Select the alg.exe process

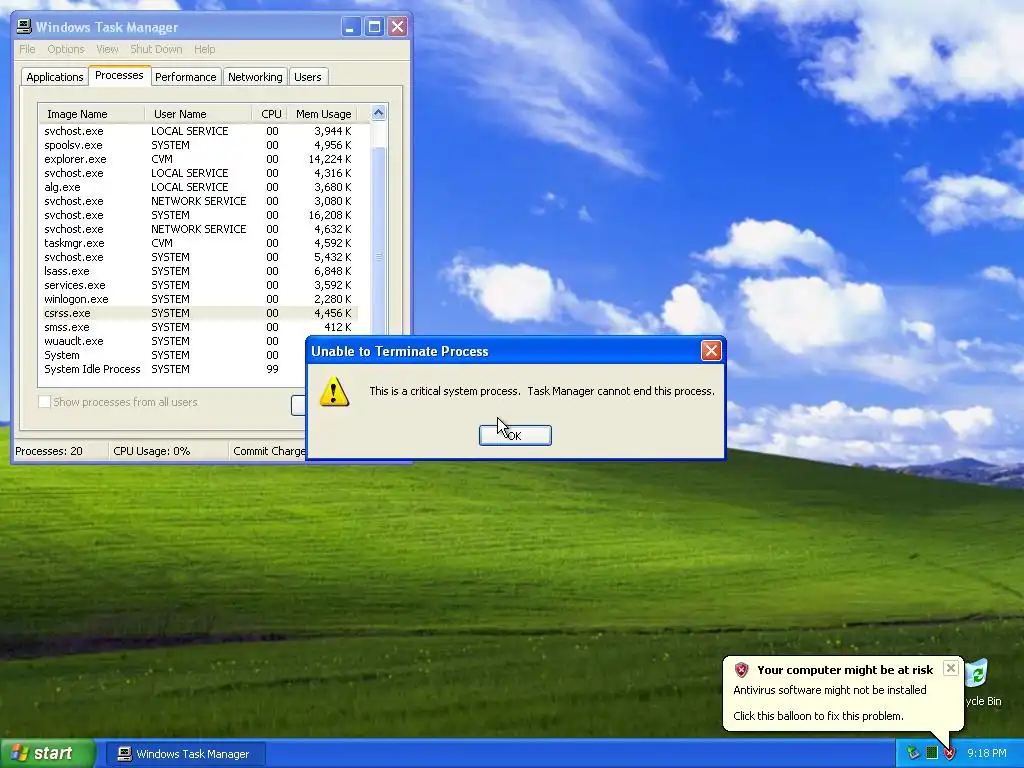pos(199,187)
